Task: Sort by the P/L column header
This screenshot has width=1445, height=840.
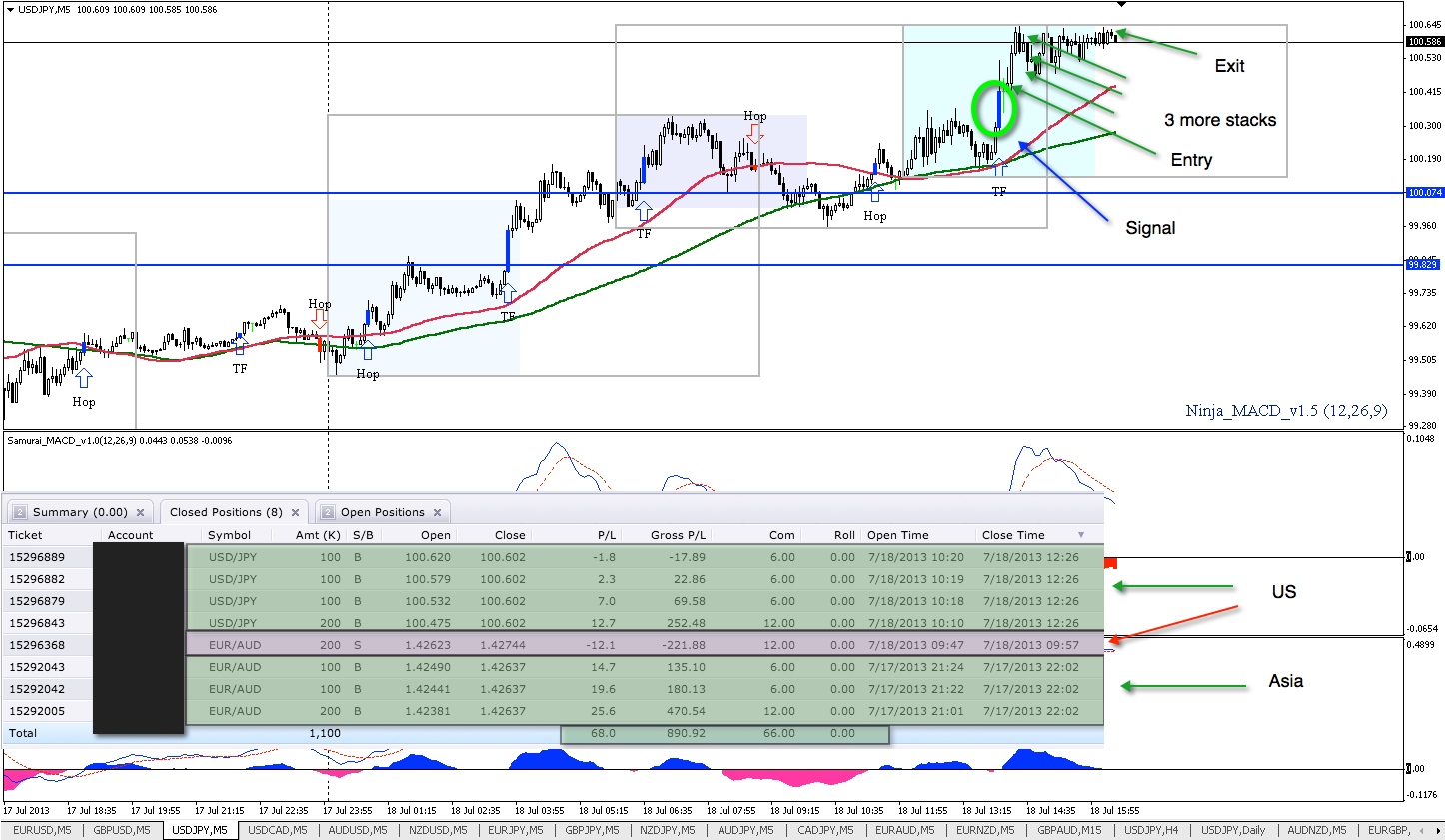Action: (607, 535)
